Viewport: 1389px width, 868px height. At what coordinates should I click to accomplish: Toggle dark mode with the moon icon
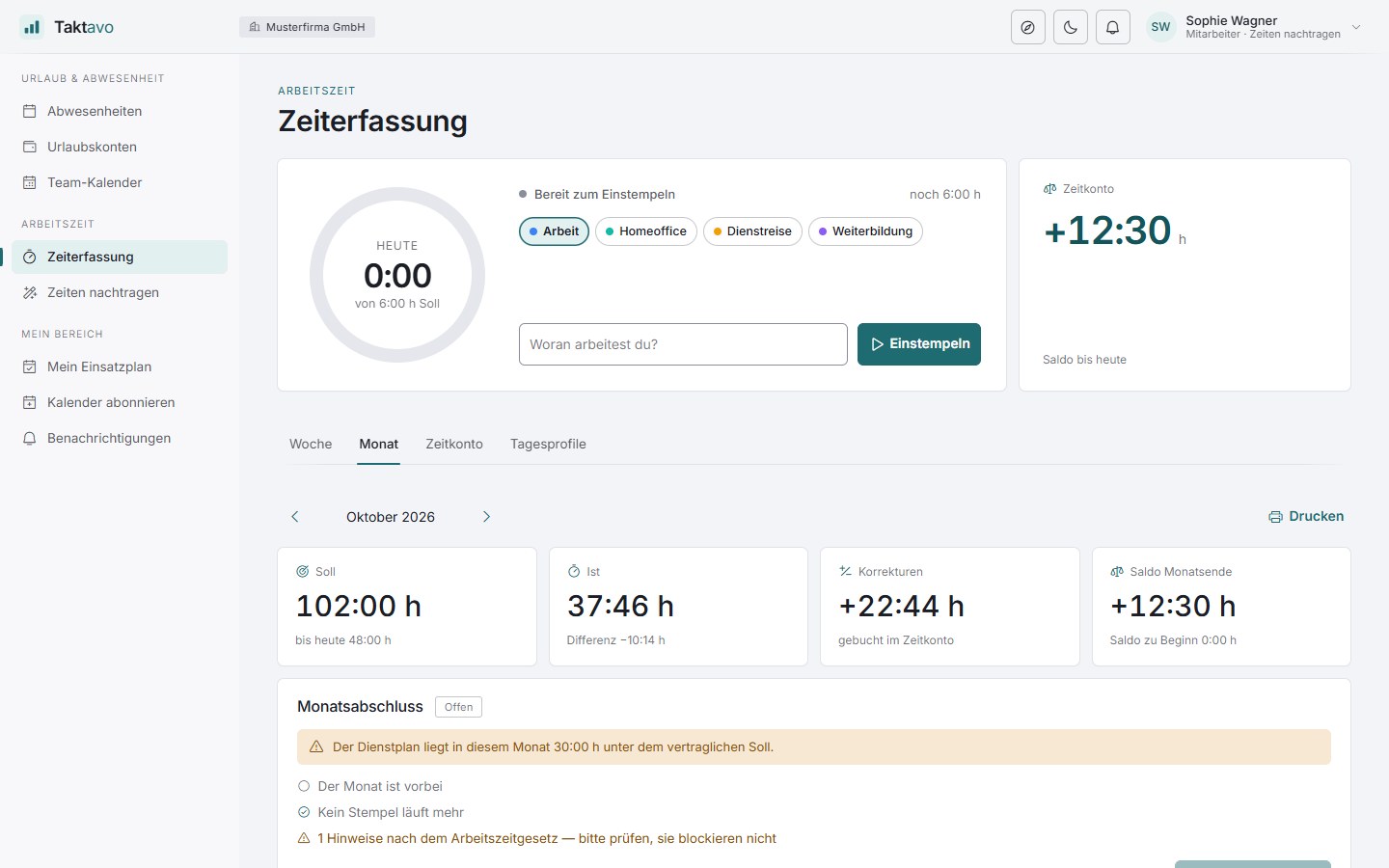coord(1071,27)
